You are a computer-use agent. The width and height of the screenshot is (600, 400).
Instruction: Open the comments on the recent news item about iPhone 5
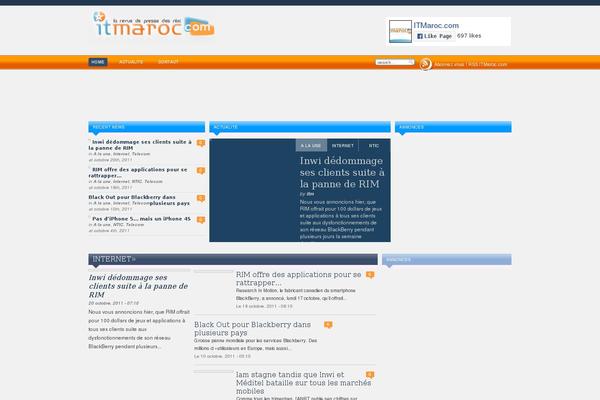[201, 220]
